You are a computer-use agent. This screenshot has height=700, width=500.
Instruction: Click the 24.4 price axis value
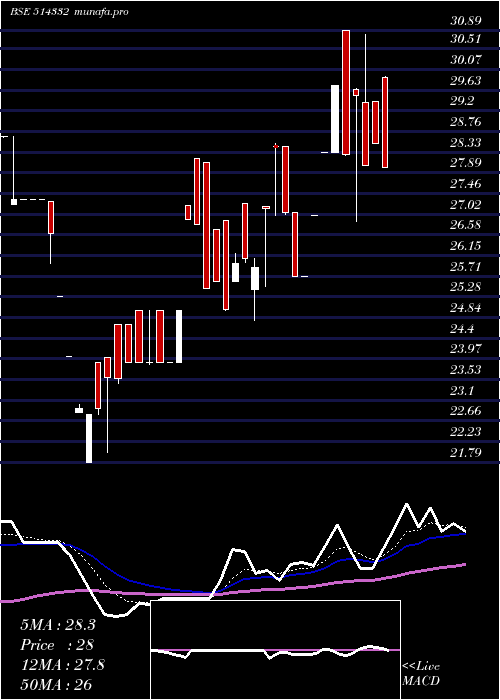click(462, 329)
